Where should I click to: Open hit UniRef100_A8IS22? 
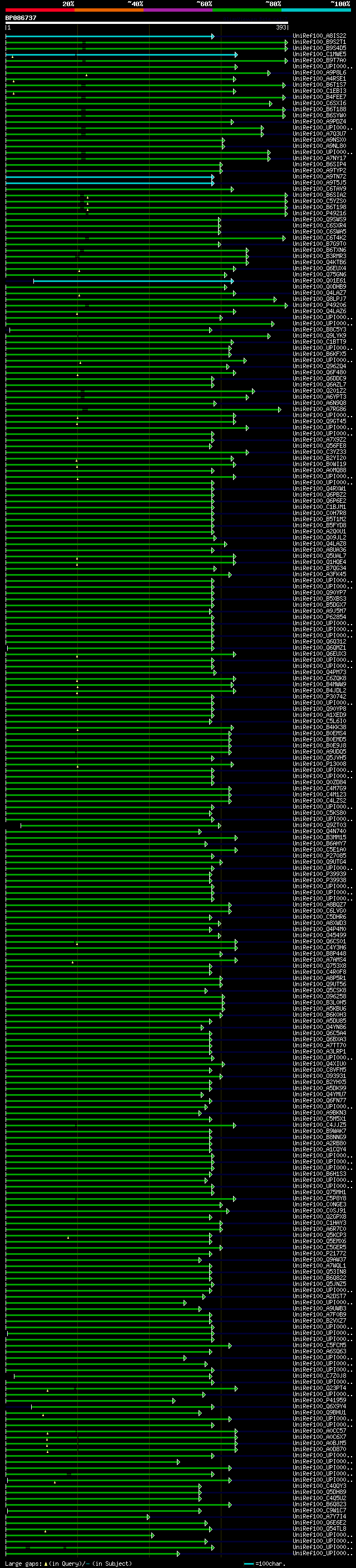(319, 36)
